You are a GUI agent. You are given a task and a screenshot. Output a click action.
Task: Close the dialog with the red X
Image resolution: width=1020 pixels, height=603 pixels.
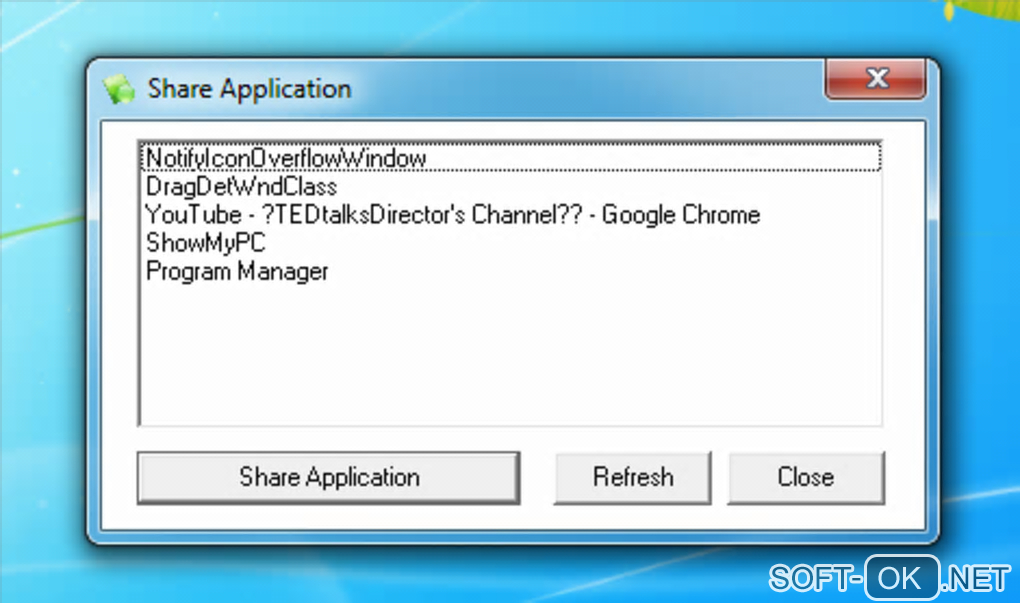pos(876,79)
